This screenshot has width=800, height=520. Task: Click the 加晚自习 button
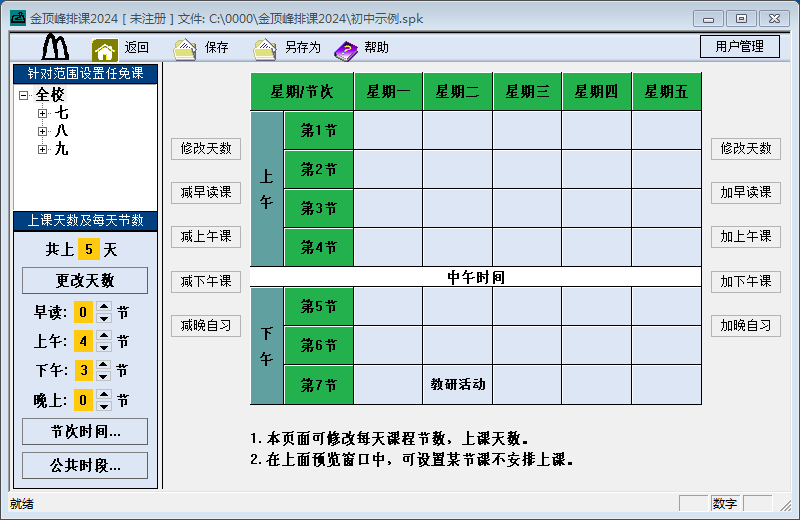tap(746, 326)
